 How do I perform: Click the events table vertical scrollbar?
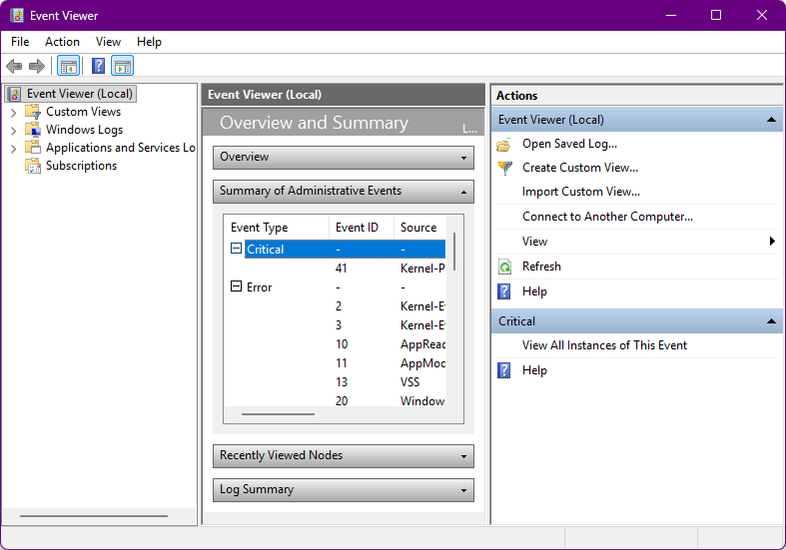(x=454, y=251)
